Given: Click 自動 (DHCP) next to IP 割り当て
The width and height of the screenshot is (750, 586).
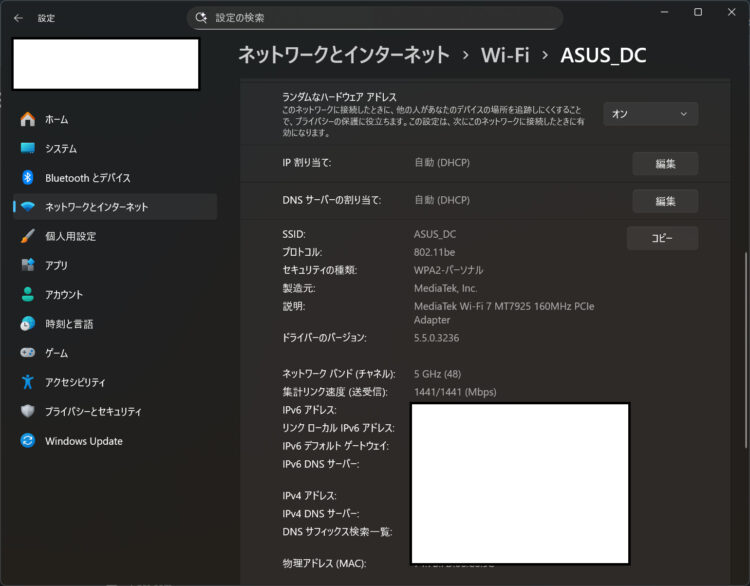Looking at the screenshot, I should 442,163.
